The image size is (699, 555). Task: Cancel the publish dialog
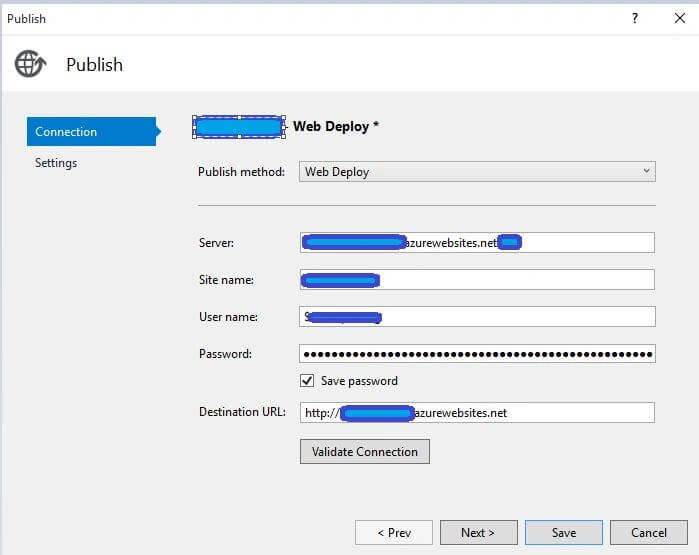click(649, 533)
